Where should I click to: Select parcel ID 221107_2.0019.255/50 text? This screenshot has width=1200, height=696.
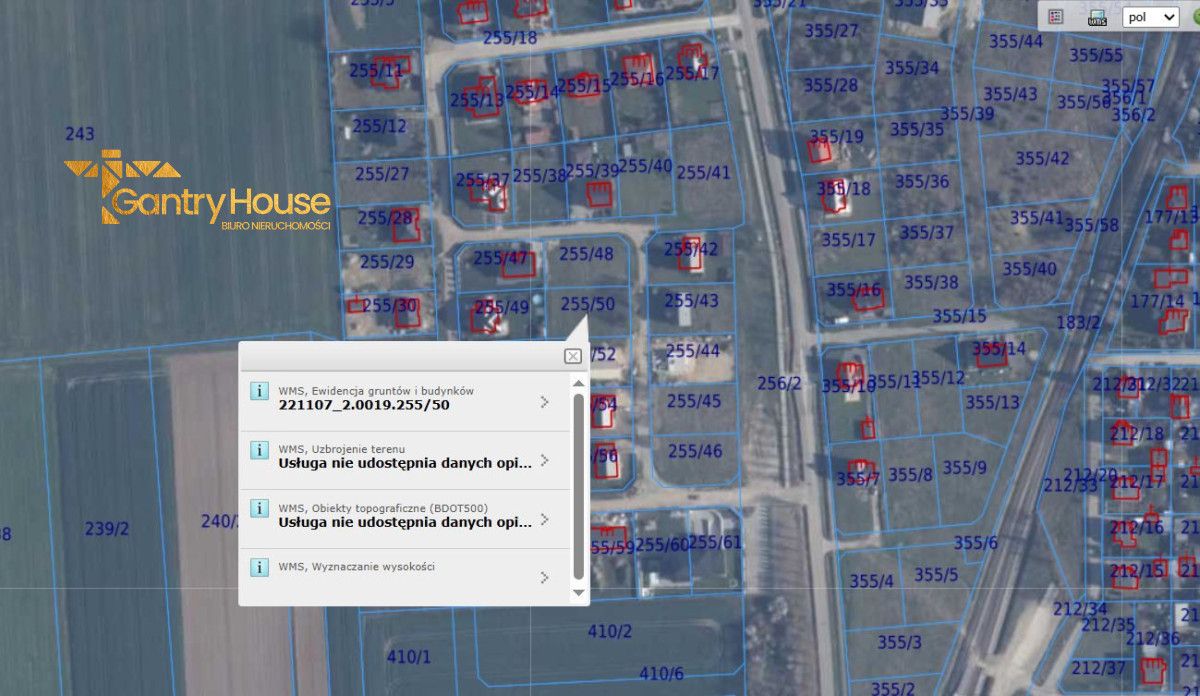click(x=363, y=405)
